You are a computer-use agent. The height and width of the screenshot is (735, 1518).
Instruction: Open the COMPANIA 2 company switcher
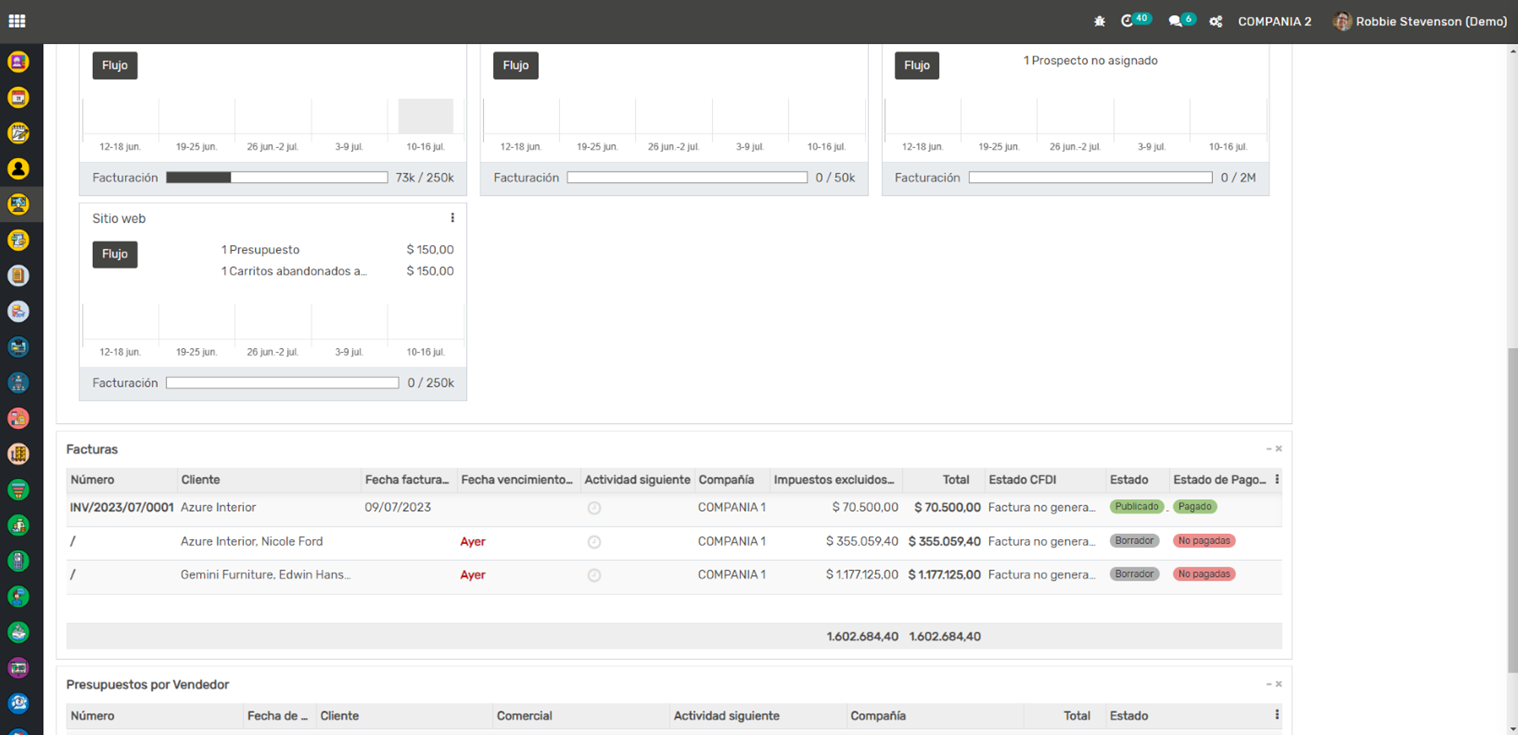coord(1274,21)
